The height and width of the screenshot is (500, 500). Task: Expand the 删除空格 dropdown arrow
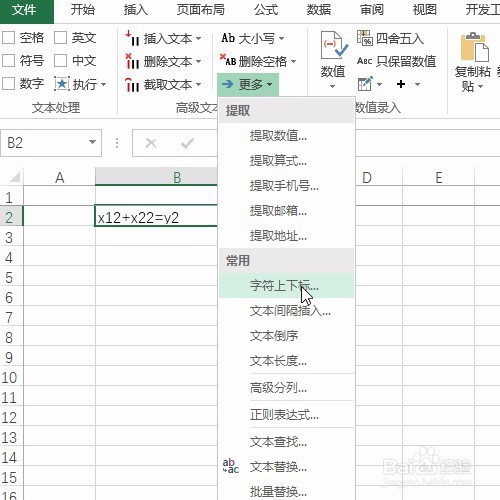[293, 61]
